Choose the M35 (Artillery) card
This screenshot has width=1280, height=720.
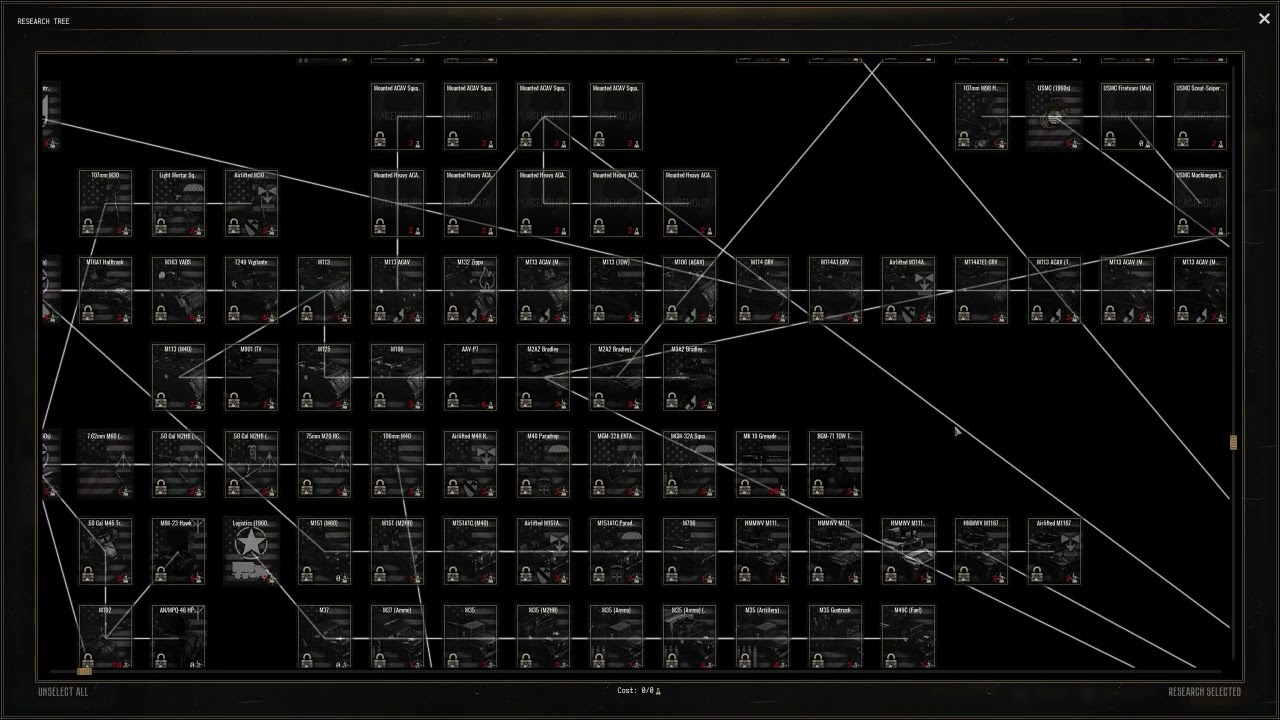[762, 637]
